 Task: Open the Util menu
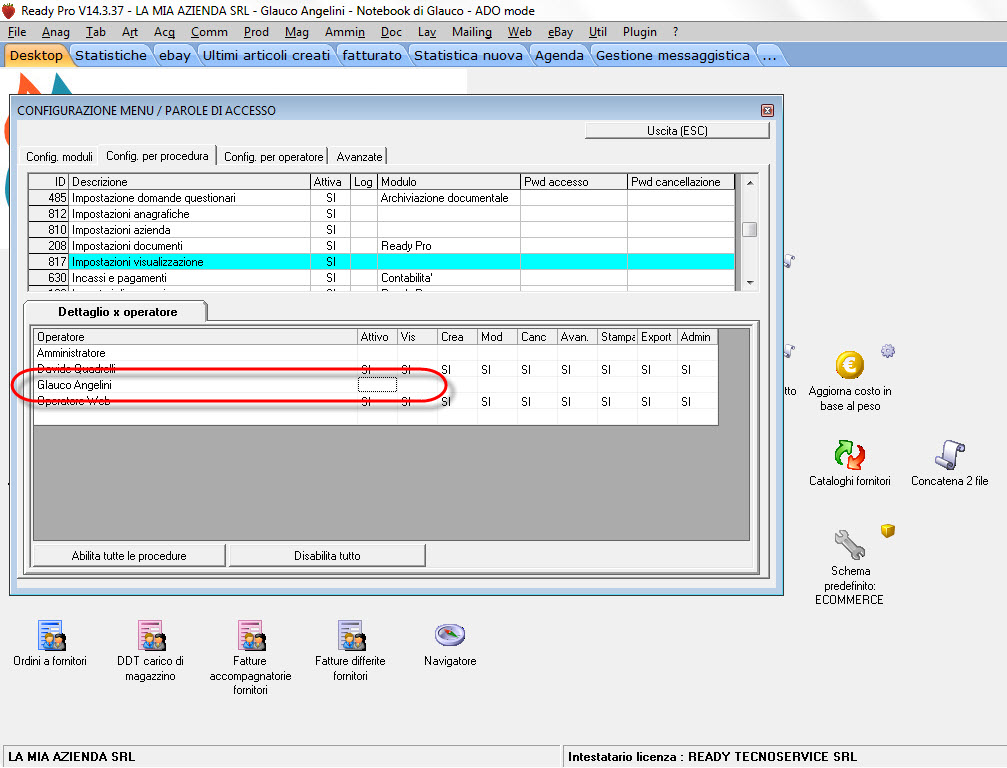(x=597, y=31)
